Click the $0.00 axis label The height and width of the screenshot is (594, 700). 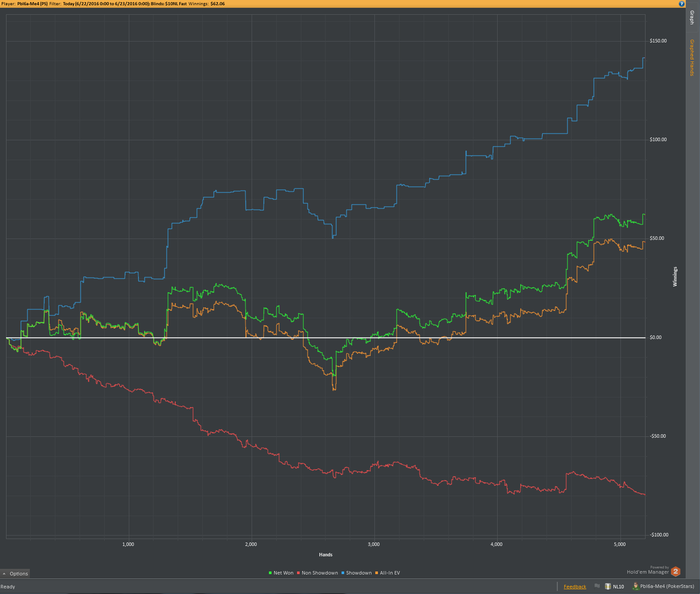655,337
